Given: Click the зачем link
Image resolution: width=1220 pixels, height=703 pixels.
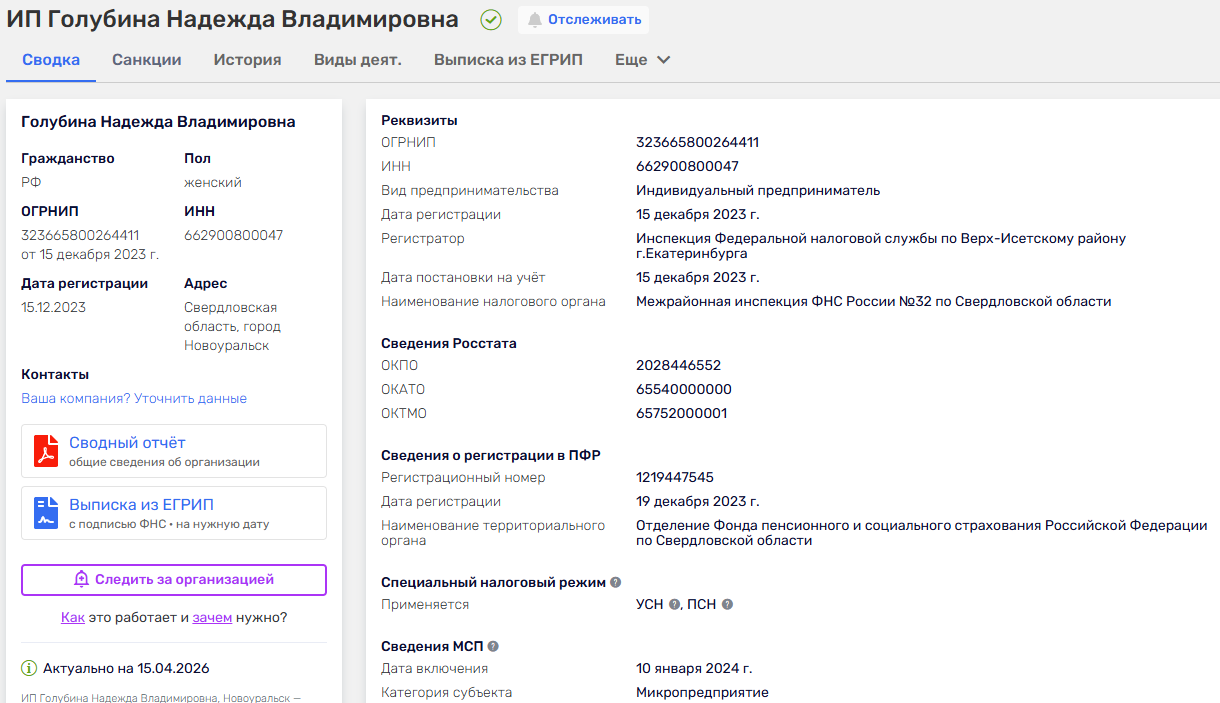Looking at the screenshot, I should pos(212,618).
